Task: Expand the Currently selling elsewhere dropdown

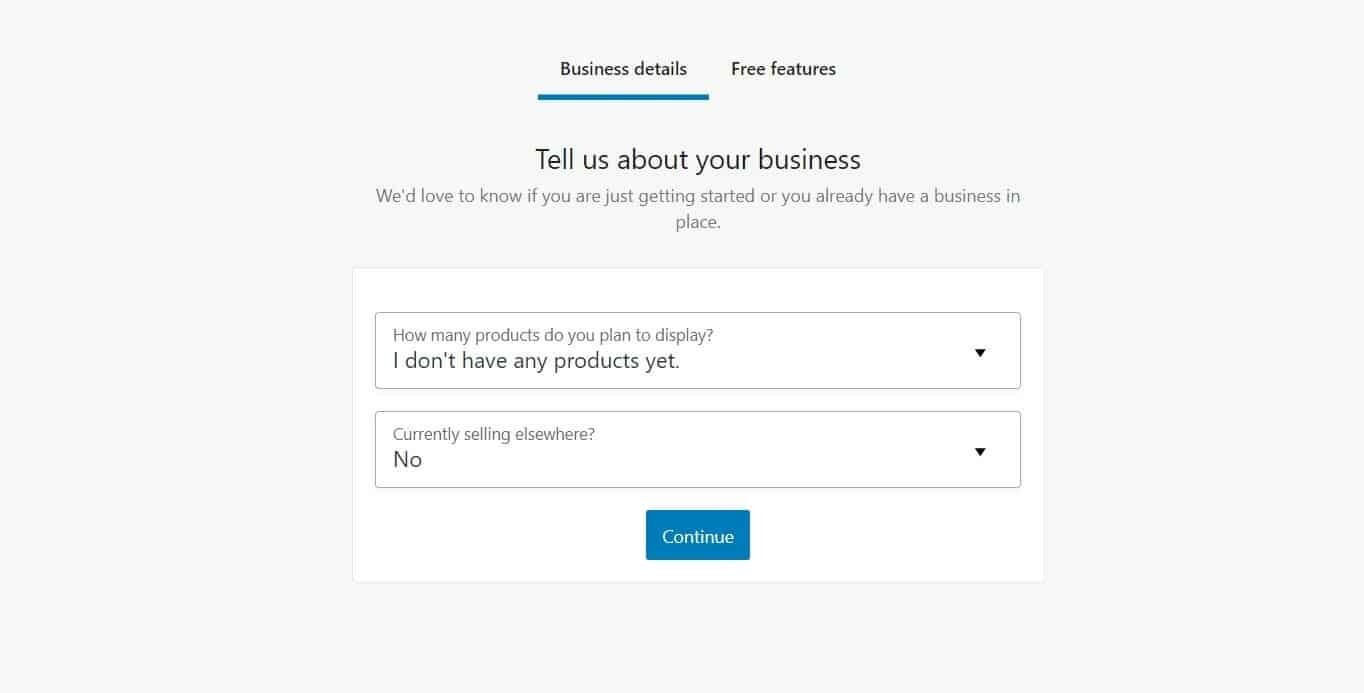Action: (x=697, y=449)
